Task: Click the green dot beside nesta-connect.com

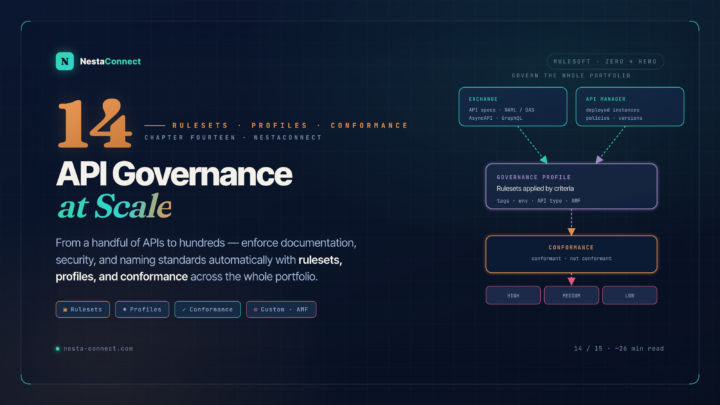Action: click(x=57, y=349)
